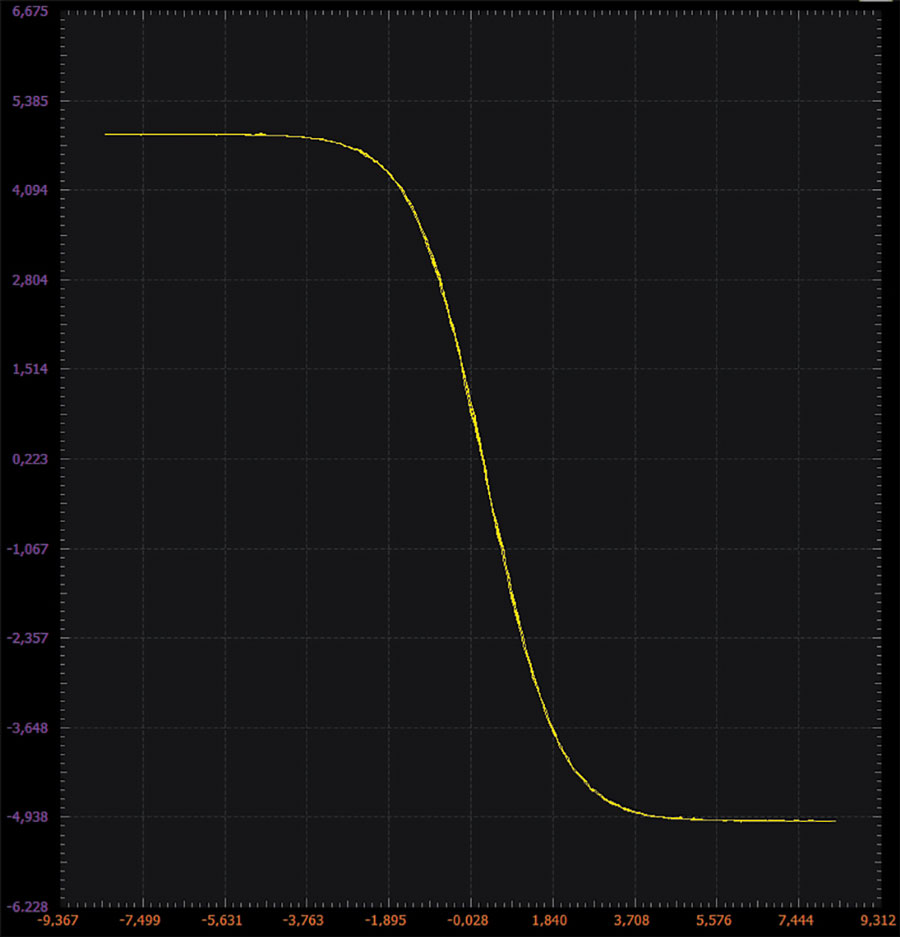Click the right ending tip of the yellow curve
900x937 pixels.
point(834,821)
